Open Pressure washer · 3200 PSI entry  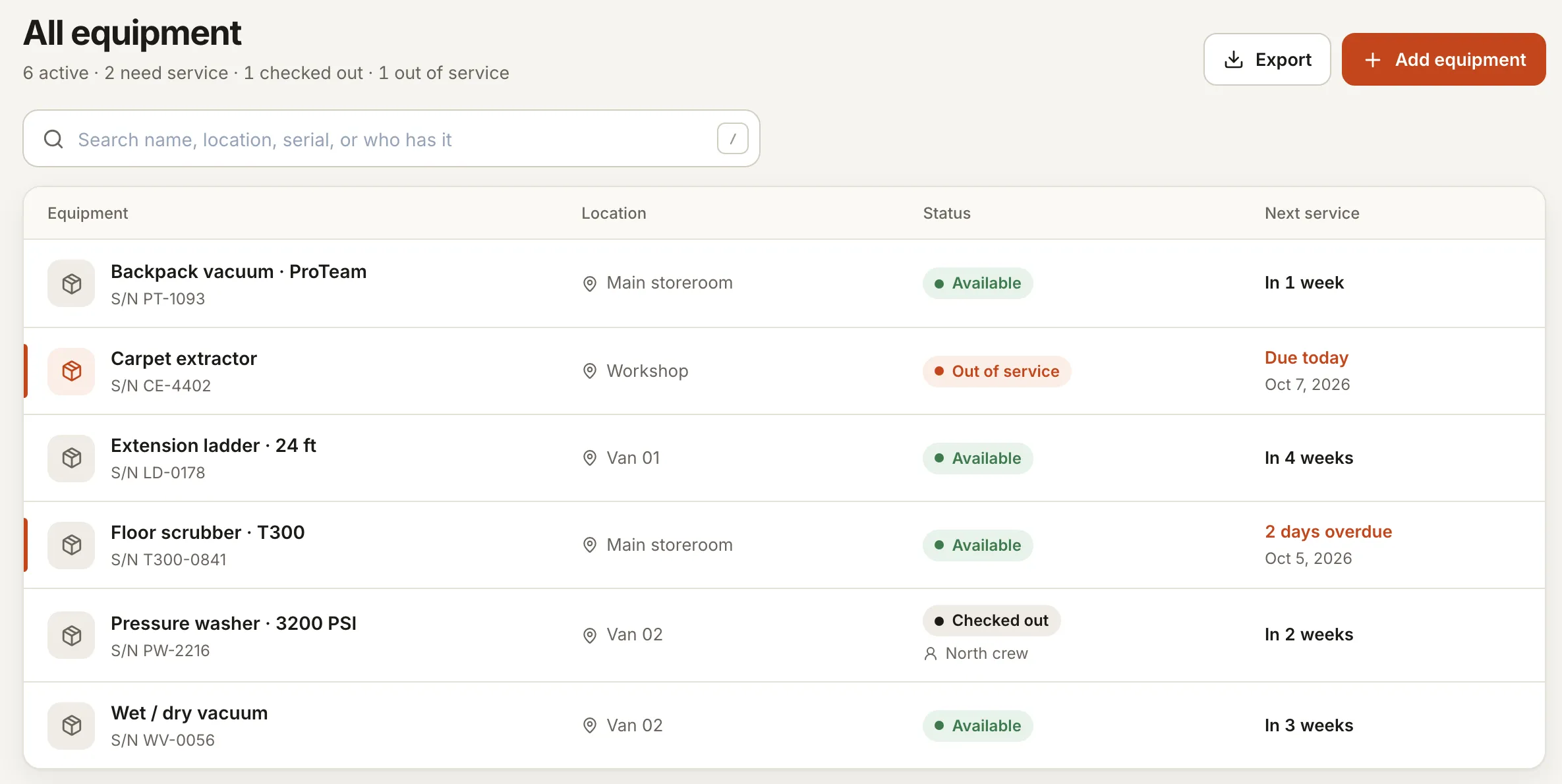[x=784, y=635]
